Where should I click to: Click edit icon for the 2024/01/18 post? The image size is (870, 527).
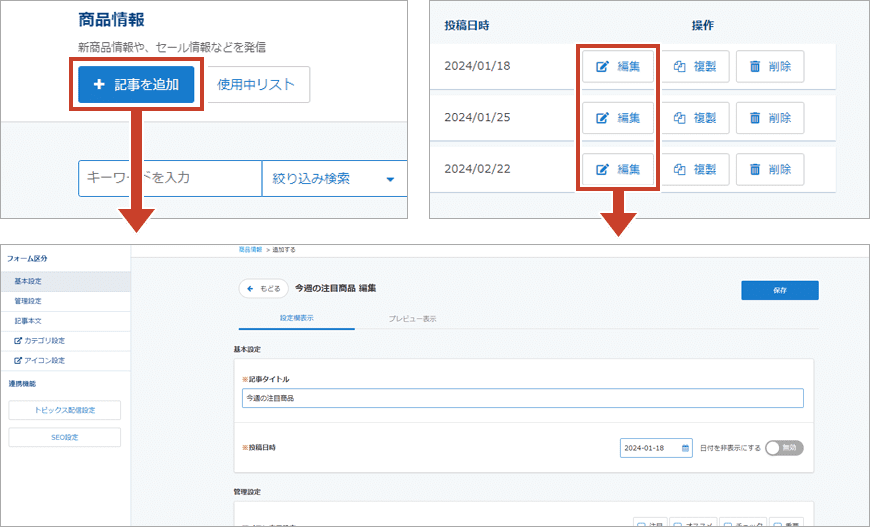603,67
